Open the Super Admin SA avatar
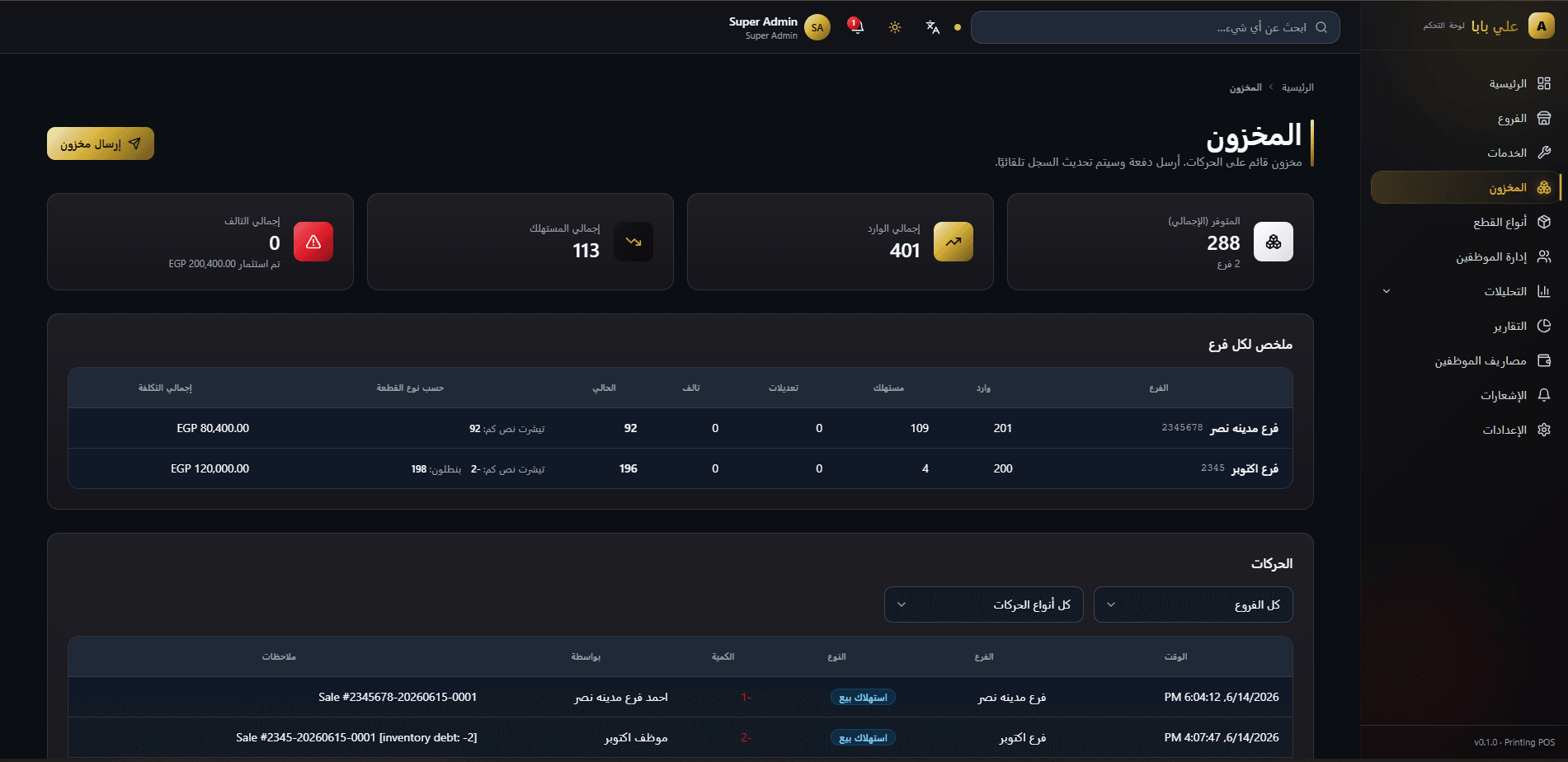The width and height of the screenshot is (1568, 762). coord(817,27)
